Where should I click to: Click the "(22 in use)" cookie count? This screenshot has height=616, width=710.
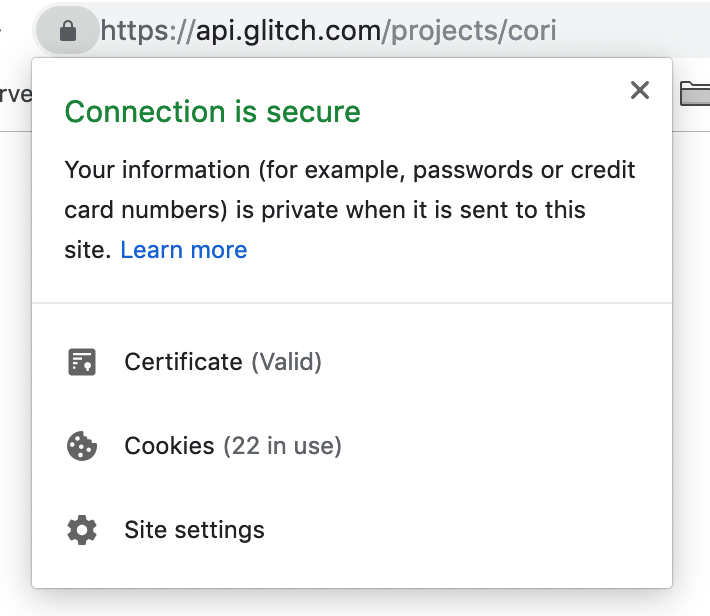282,446
